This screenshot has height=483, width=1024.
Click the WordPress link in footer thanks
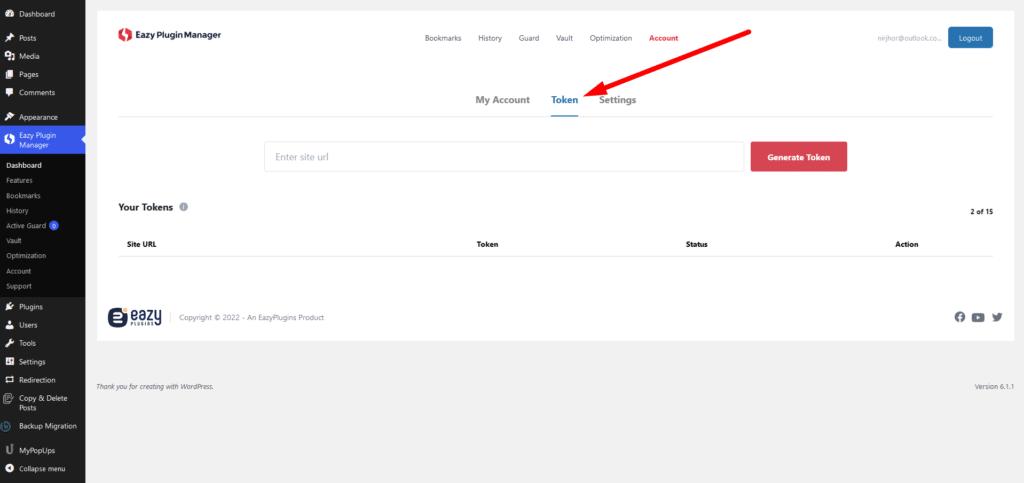pyautogui.click(x=196, y=386)
